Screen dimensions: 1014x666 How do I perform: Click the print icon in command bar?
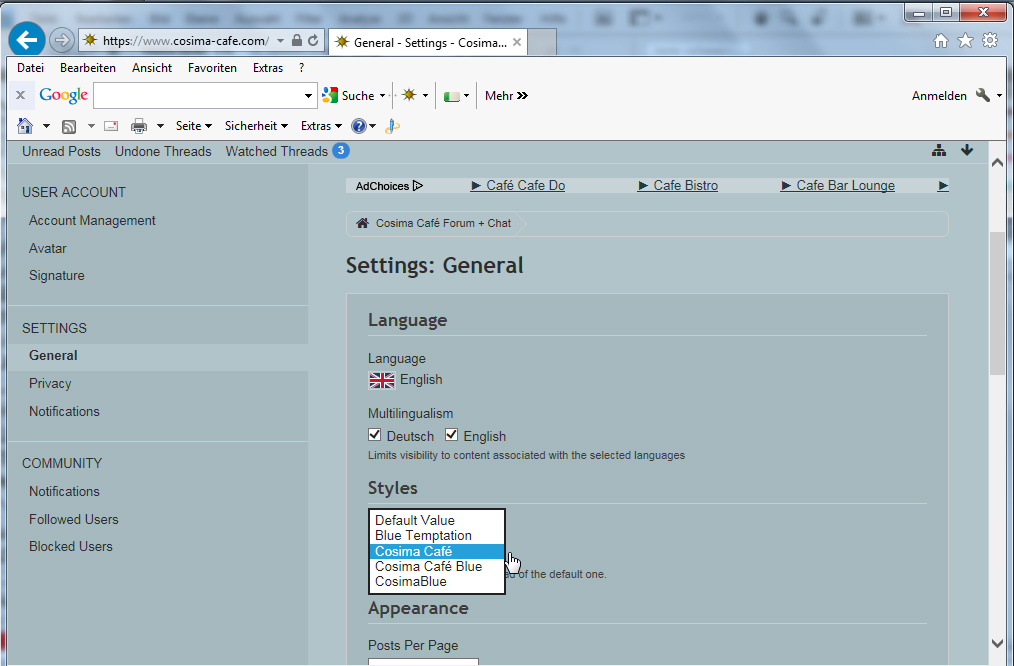[139, 126]
